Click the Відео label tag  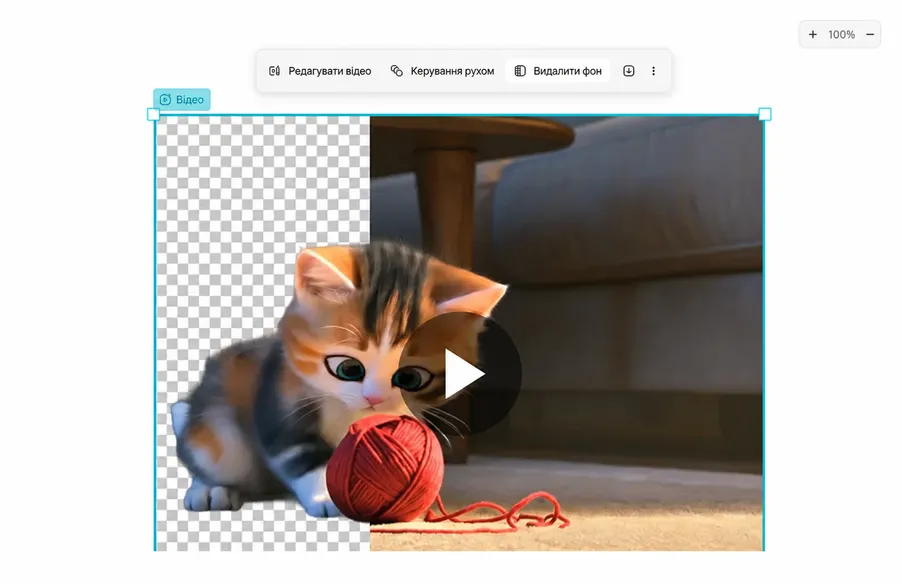(x=182, y=100)
